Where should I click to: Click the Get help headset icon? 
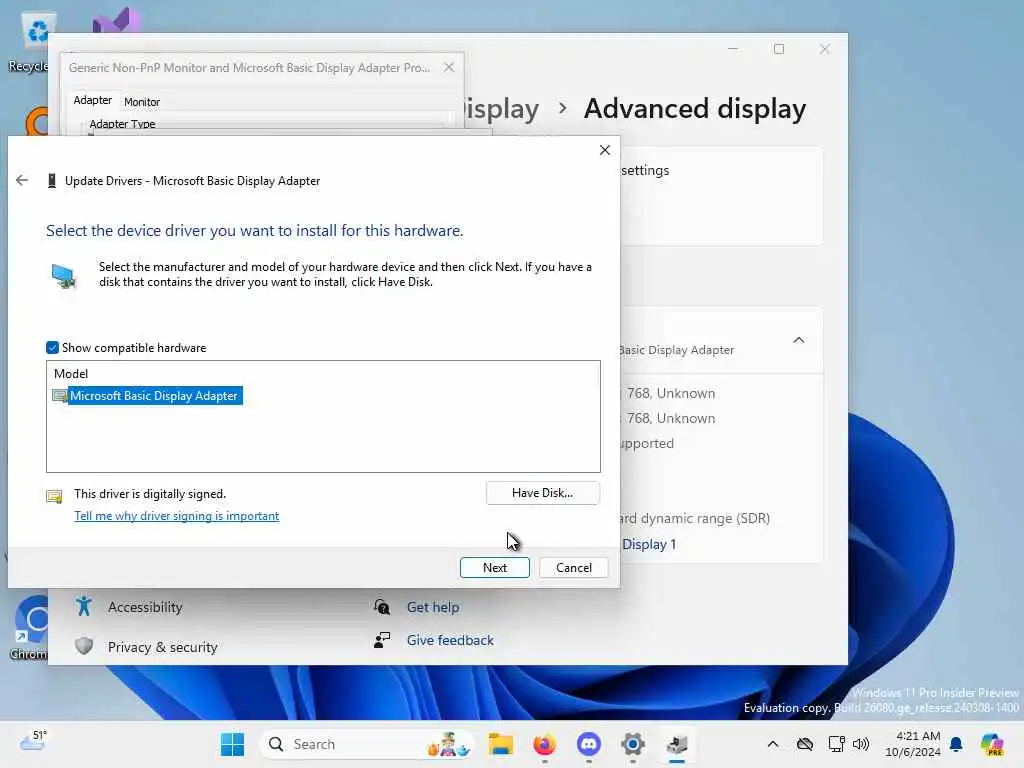(x=382, y=607)
